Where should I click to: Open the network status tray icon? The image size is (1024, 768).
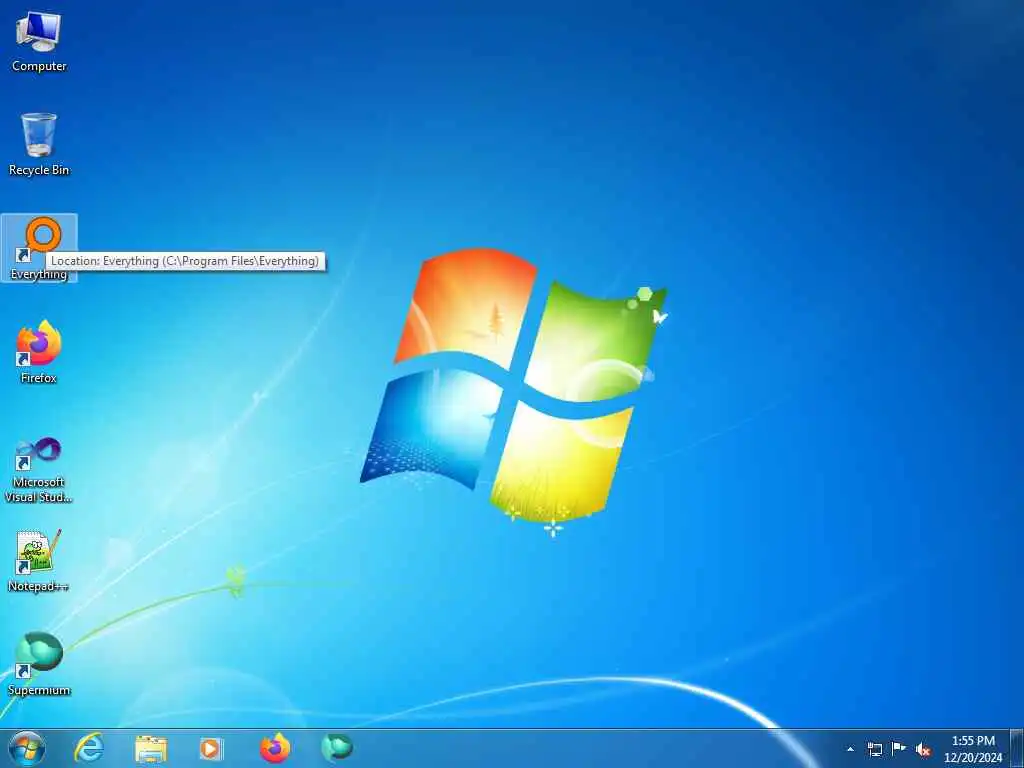874,749
